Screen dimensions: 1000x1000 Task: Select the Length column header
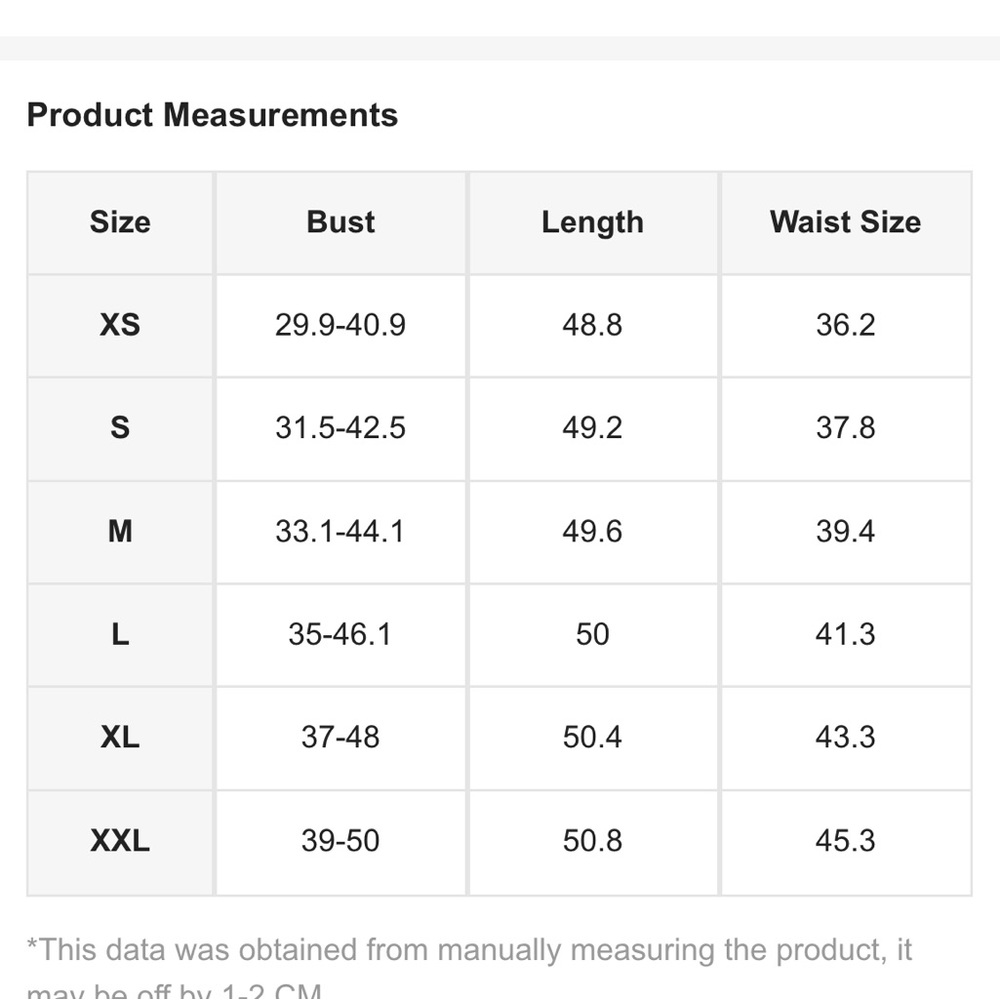pyautogui.click(x=592, y=223)
